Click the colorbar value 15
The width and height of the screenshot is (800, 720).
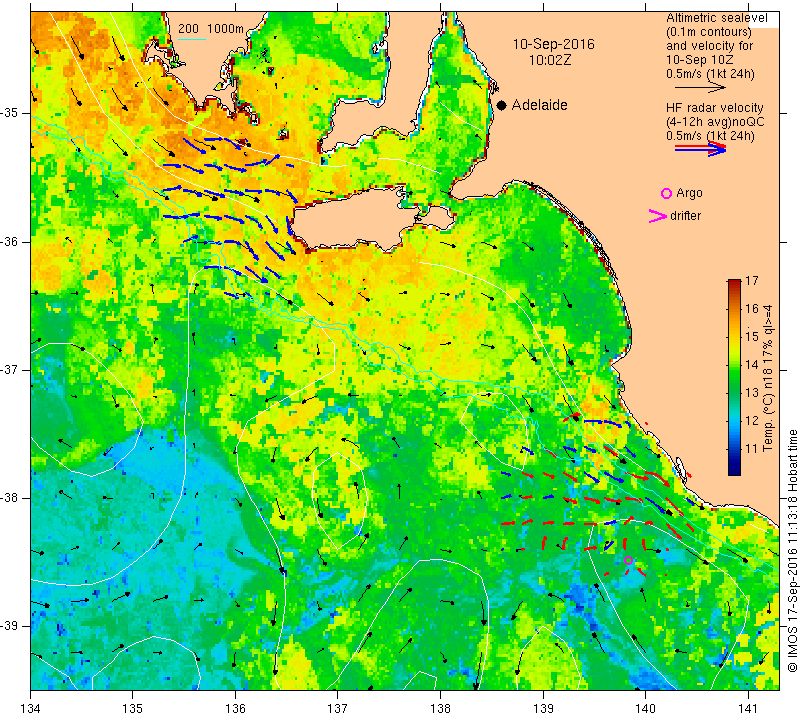(752, 337)
